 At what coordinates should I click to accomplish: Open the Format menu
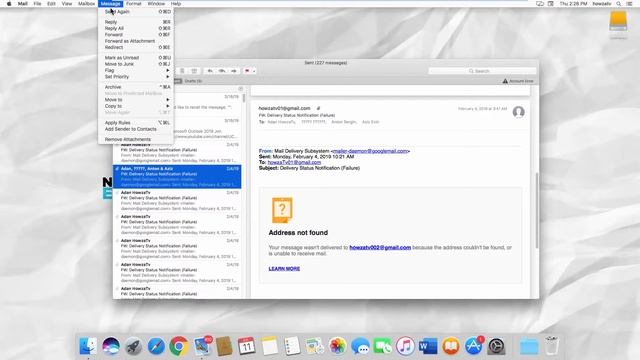(133, 4)
